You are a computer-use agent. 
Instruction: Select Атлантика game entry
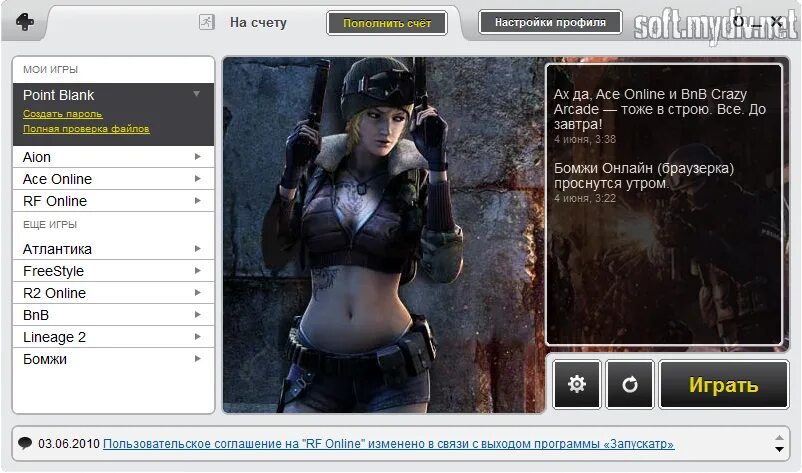[x=113, y=249]
